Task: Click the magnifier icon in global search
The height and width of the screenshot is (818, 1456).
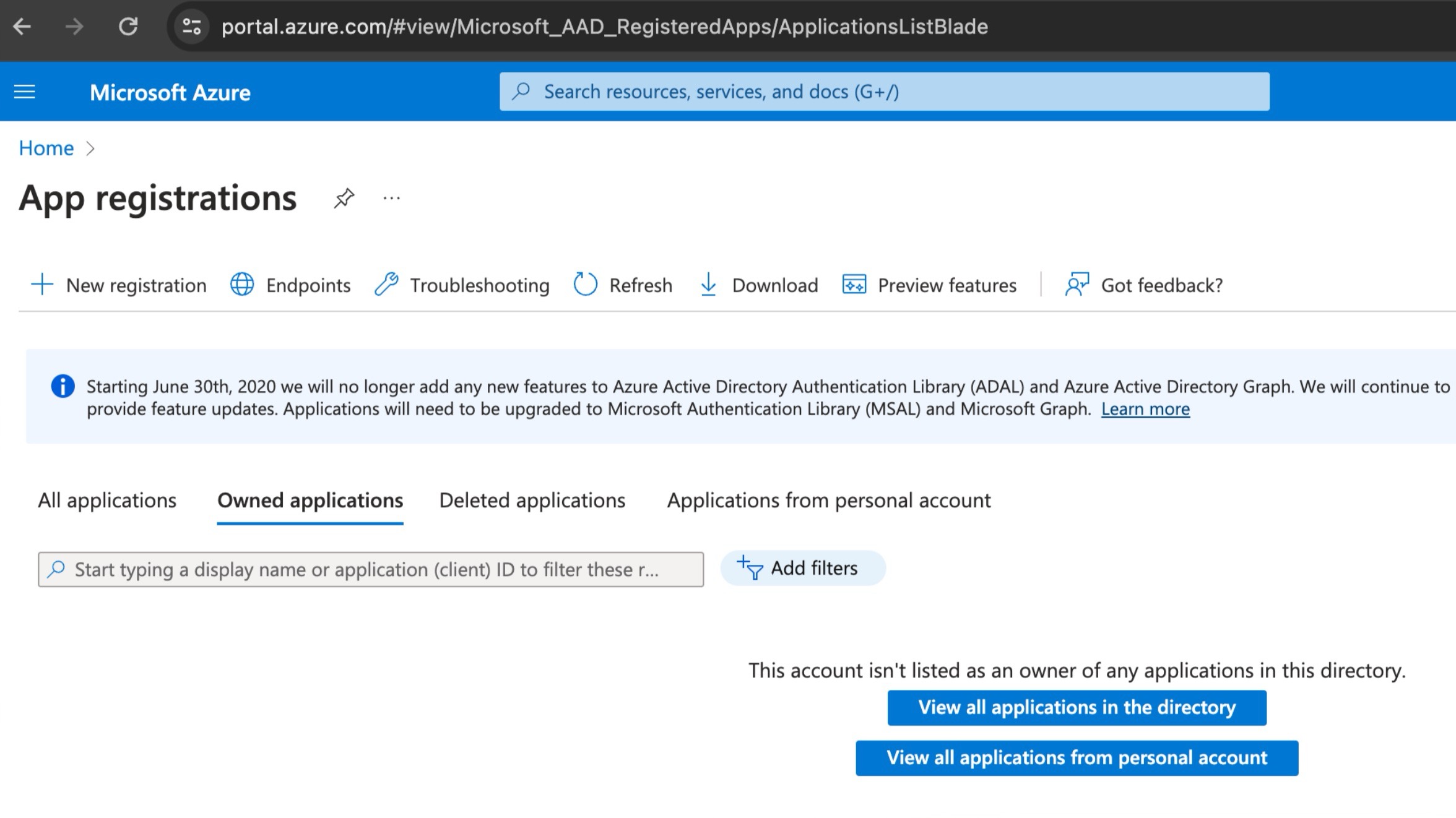Action: (521, 92)
